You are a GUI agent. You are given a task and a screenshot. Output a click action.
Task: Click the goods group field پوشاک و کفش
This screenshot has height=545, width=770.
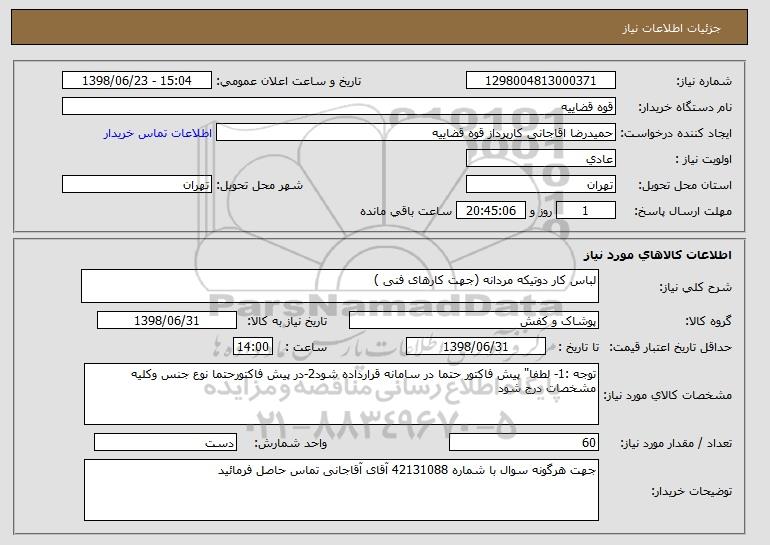pyautogui.click(x=474, y=321)
